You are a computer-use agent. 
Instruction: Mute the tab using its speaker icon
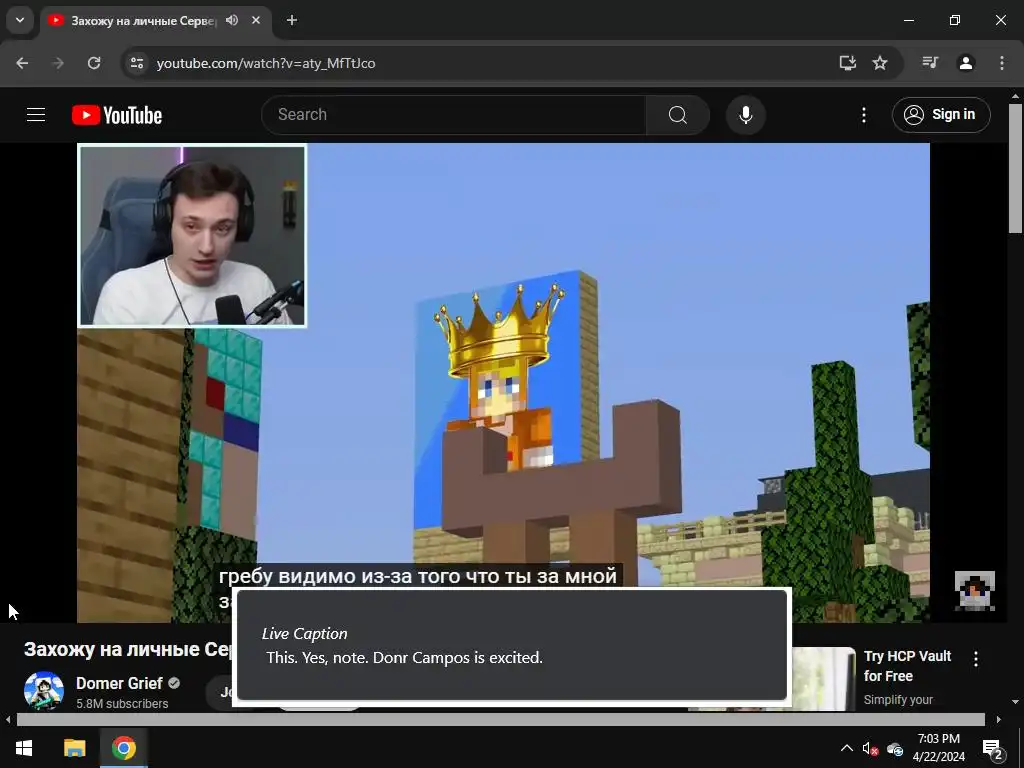[232, 20]
